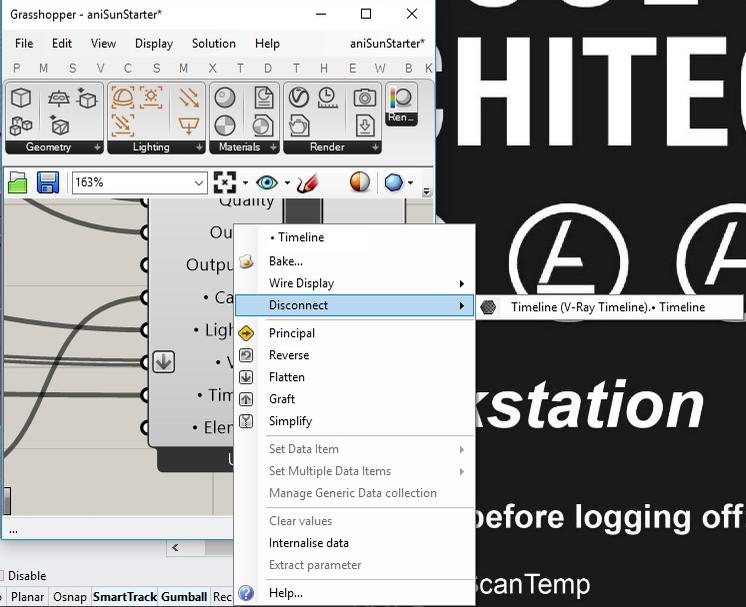Select the V-Ray renderer logo component

tap(299, 98)
